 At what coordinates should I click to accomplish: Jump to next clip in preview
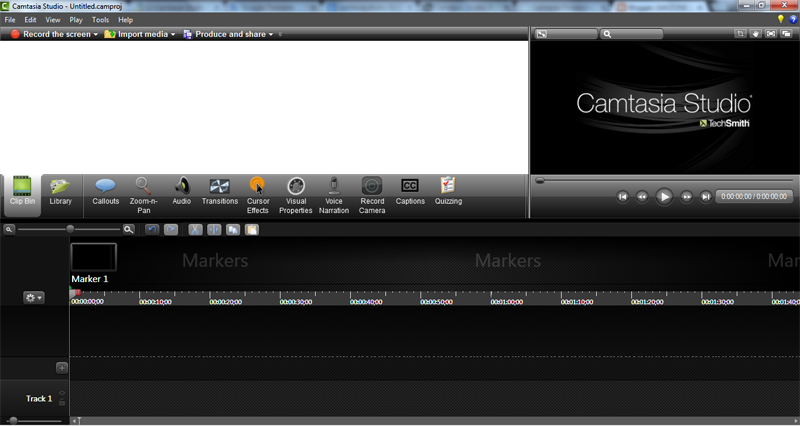[706, 196]
